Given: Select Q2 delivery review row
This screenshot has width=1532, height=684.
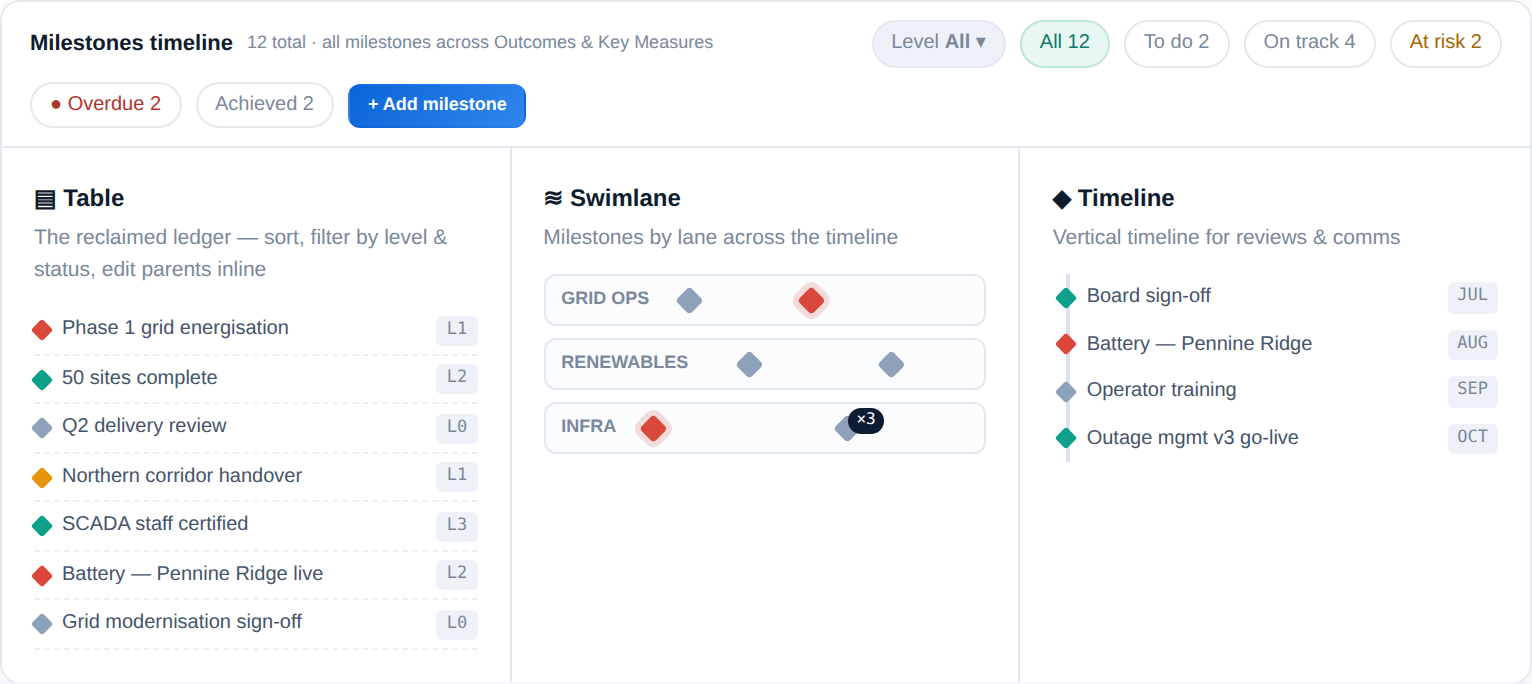Looking at the screenshot, I should pyautogui.click(x=256, y=427).
